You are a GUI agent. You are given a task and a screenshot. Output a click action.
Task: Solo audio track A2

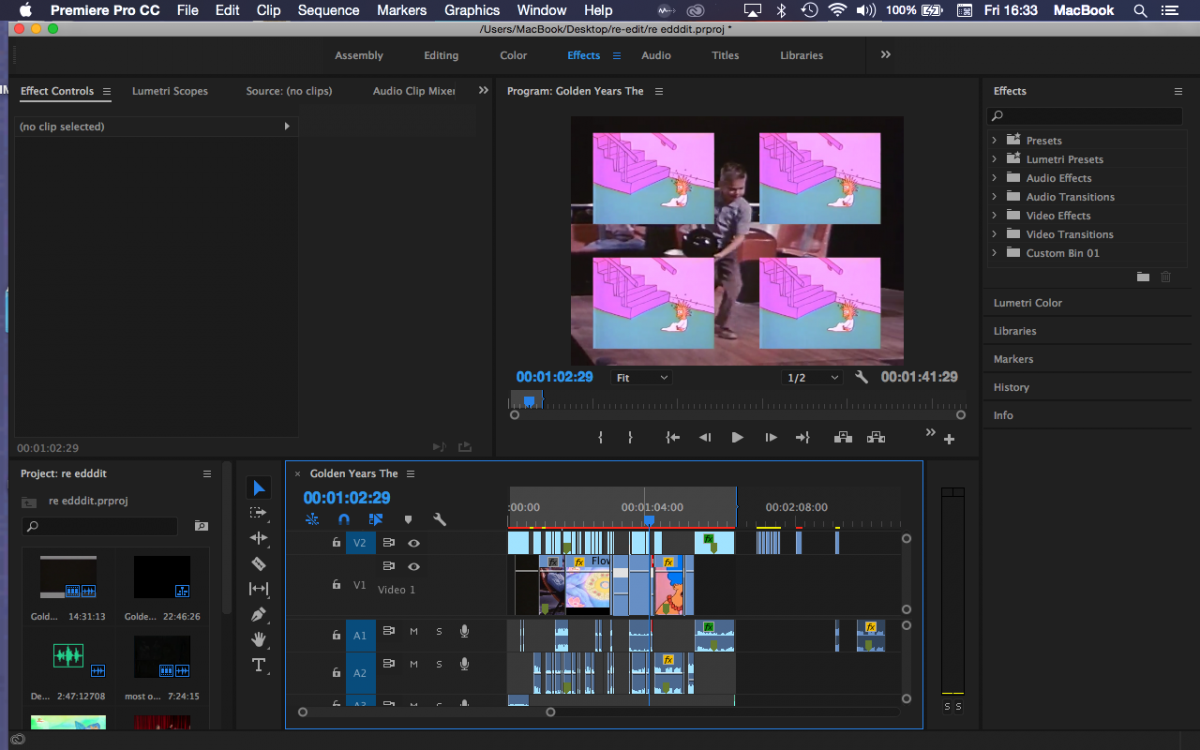tap(438, 664)
